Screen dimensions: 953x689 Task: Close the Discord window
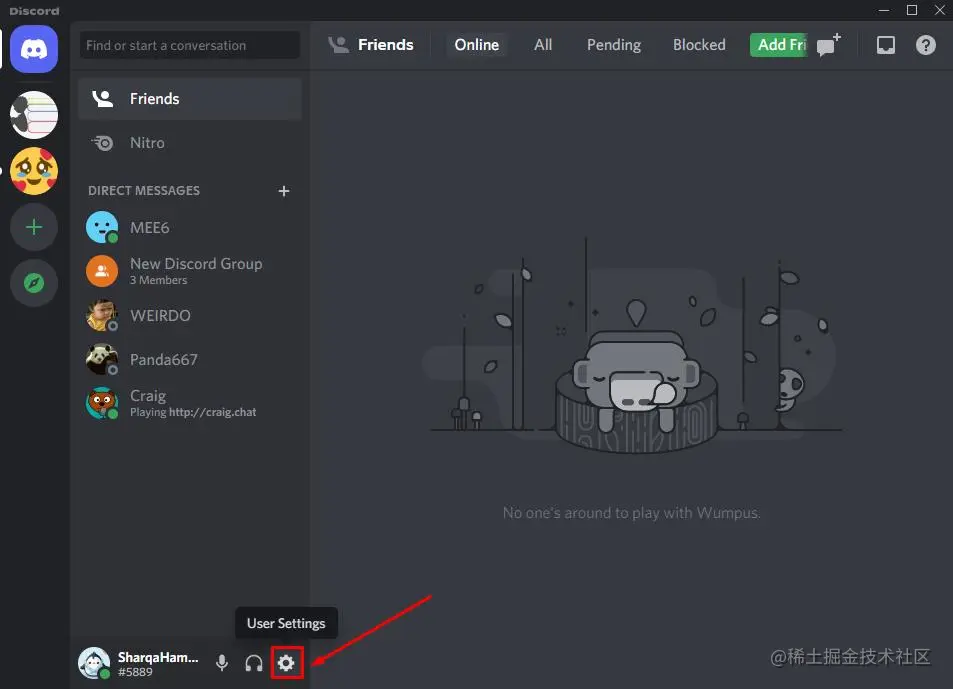point(940,10)
